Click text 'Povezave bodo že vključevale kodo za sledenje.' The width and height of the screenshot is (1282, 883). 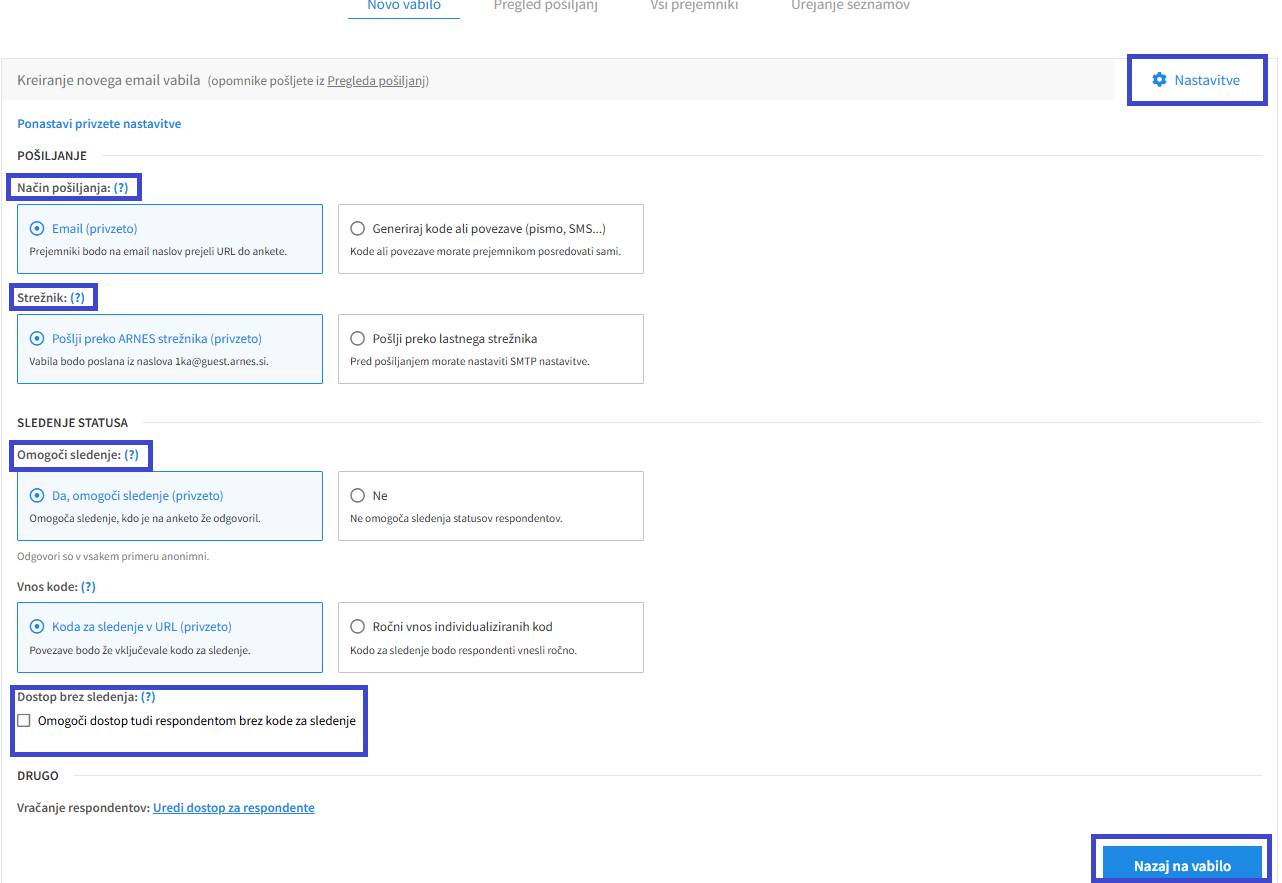[140, 650]
